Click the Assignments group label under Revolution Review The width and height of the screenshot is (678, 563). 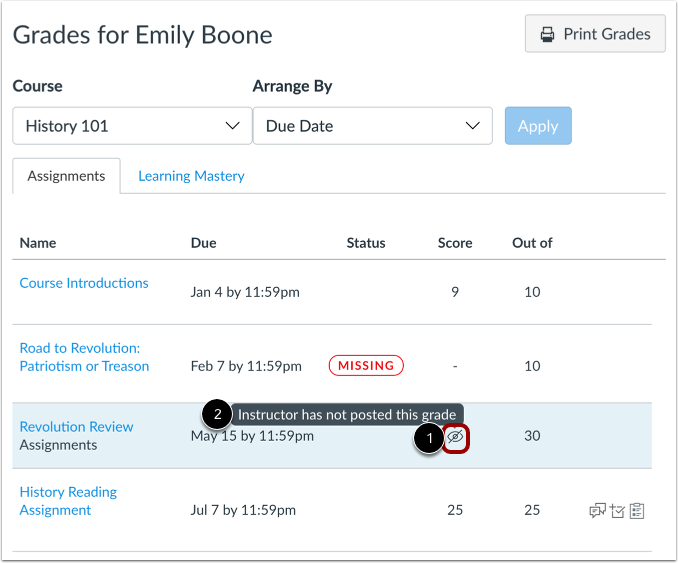(x=58, y=445)
